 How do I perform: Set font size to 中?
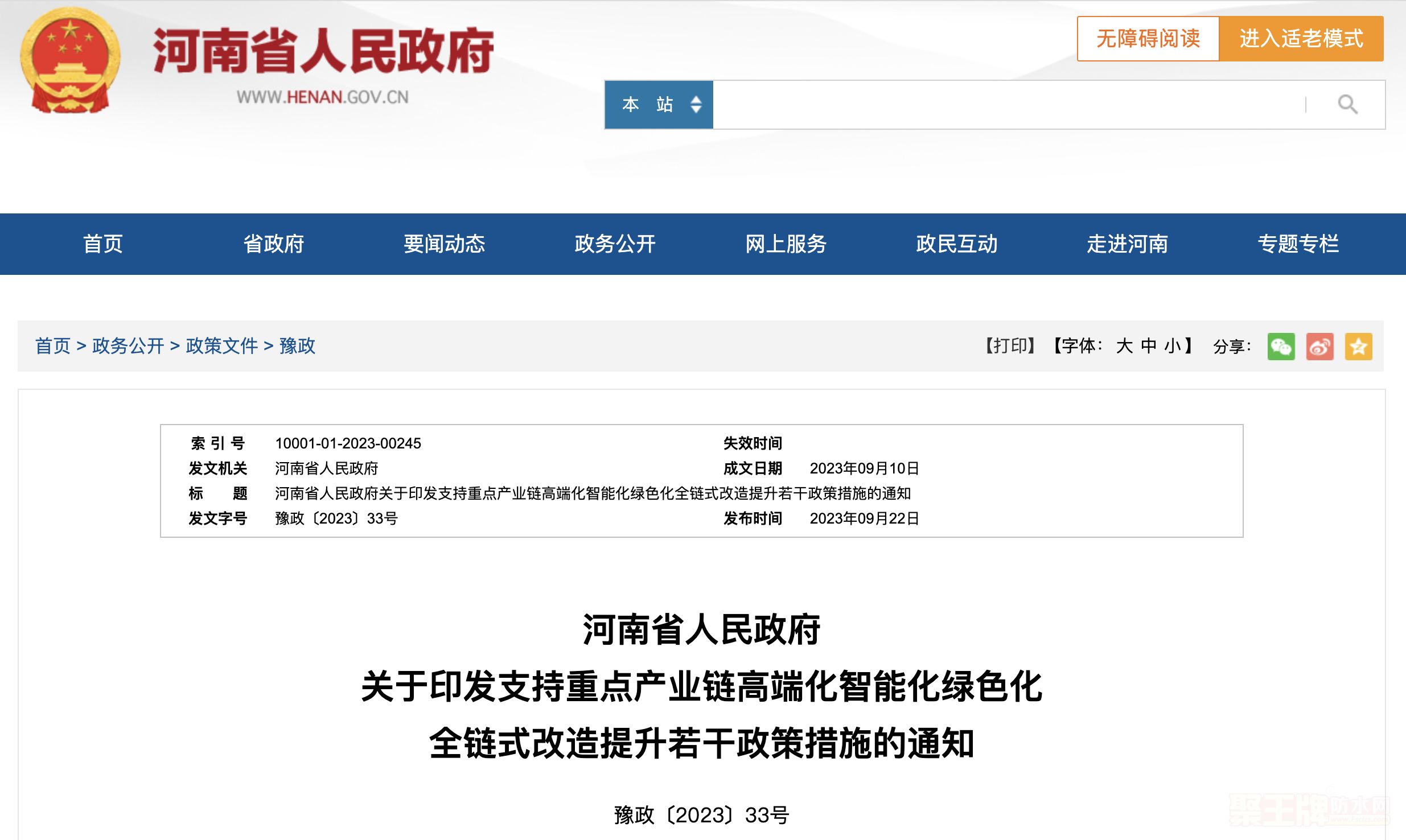[1149, 346]
